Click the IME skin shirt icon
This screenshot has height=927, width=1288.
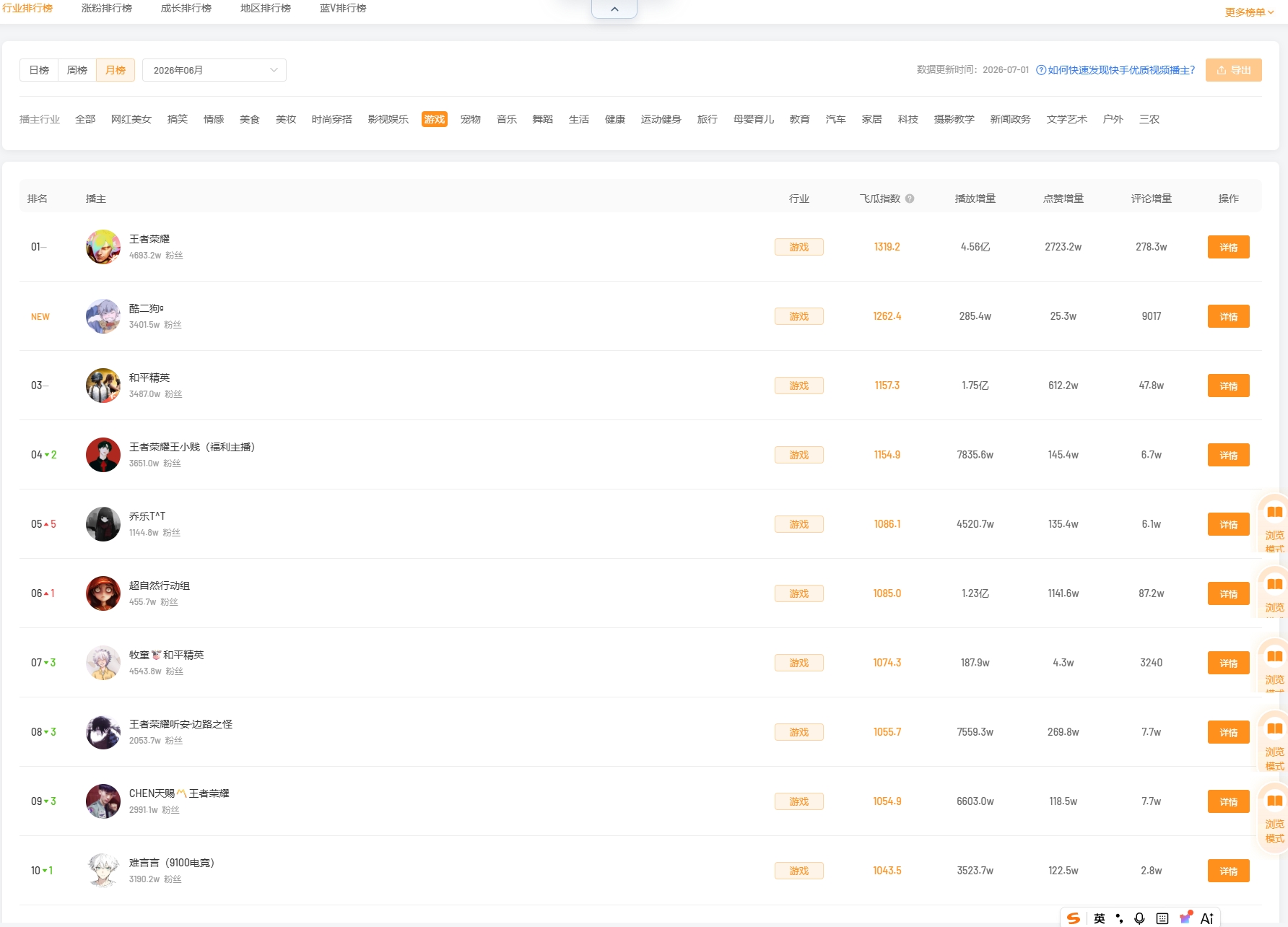tap(1185, 918)
